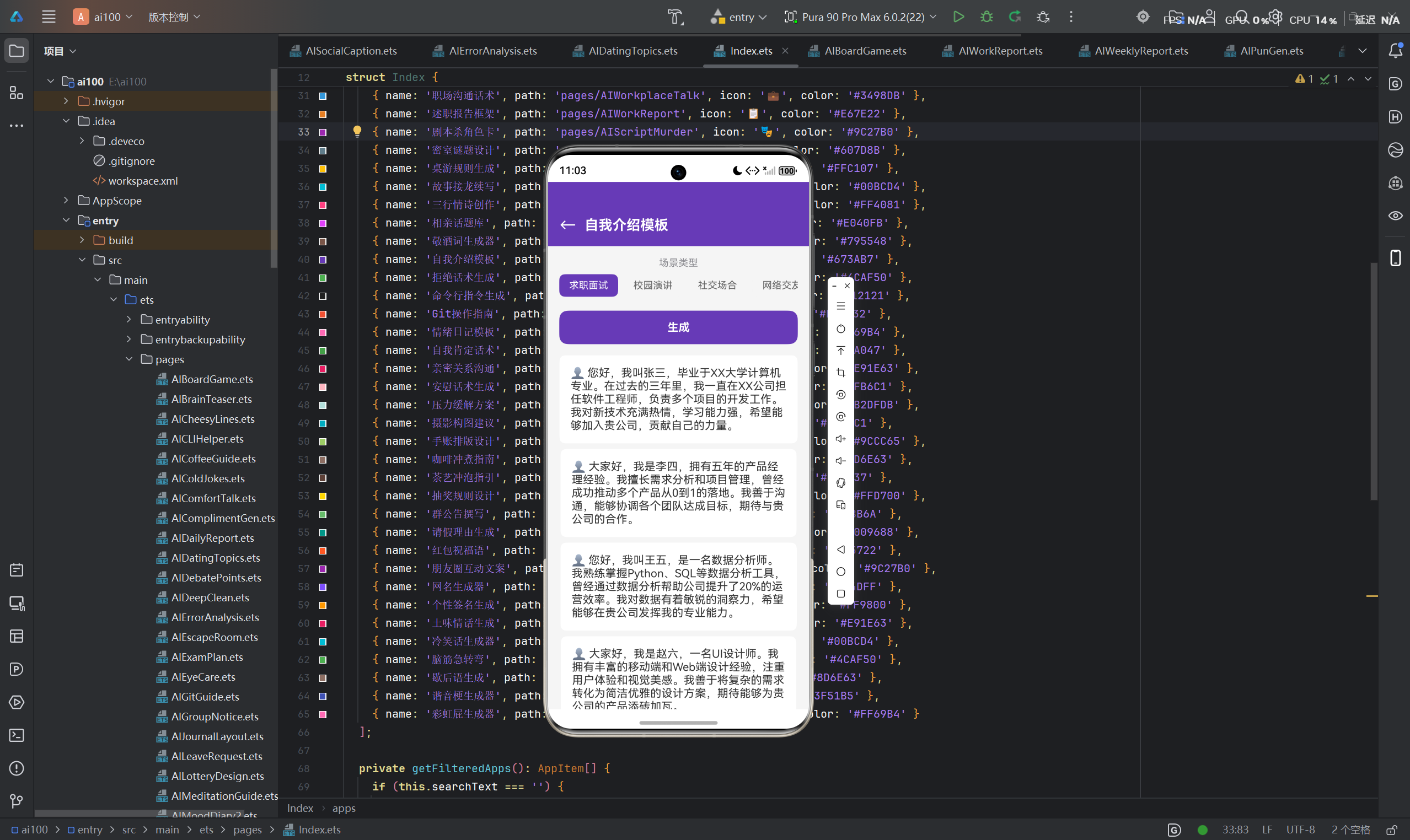
Task: Click the purple color swatch on line 33
Action: click(323, 132)
